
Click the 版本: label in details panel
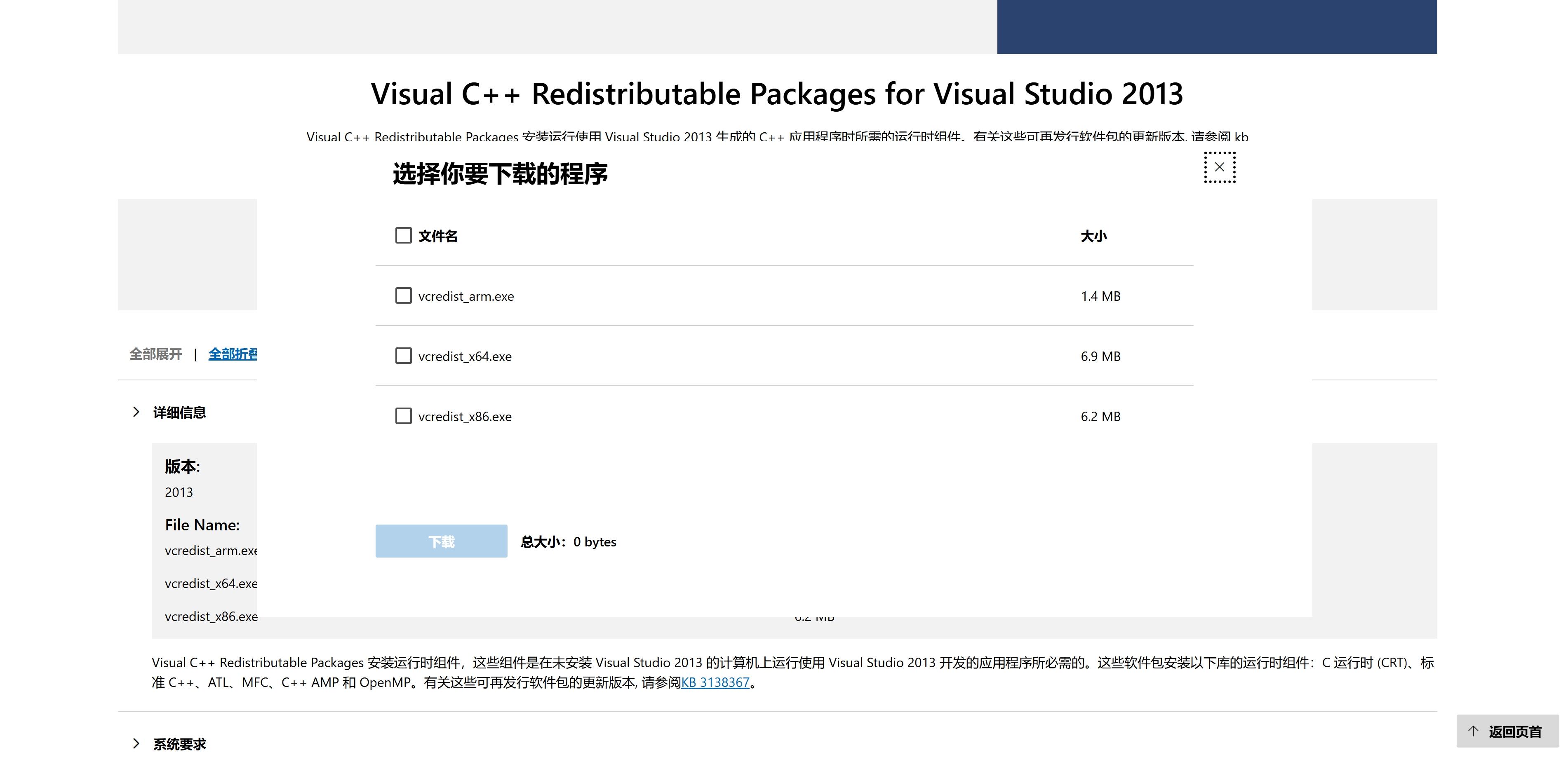click(182, 466)
